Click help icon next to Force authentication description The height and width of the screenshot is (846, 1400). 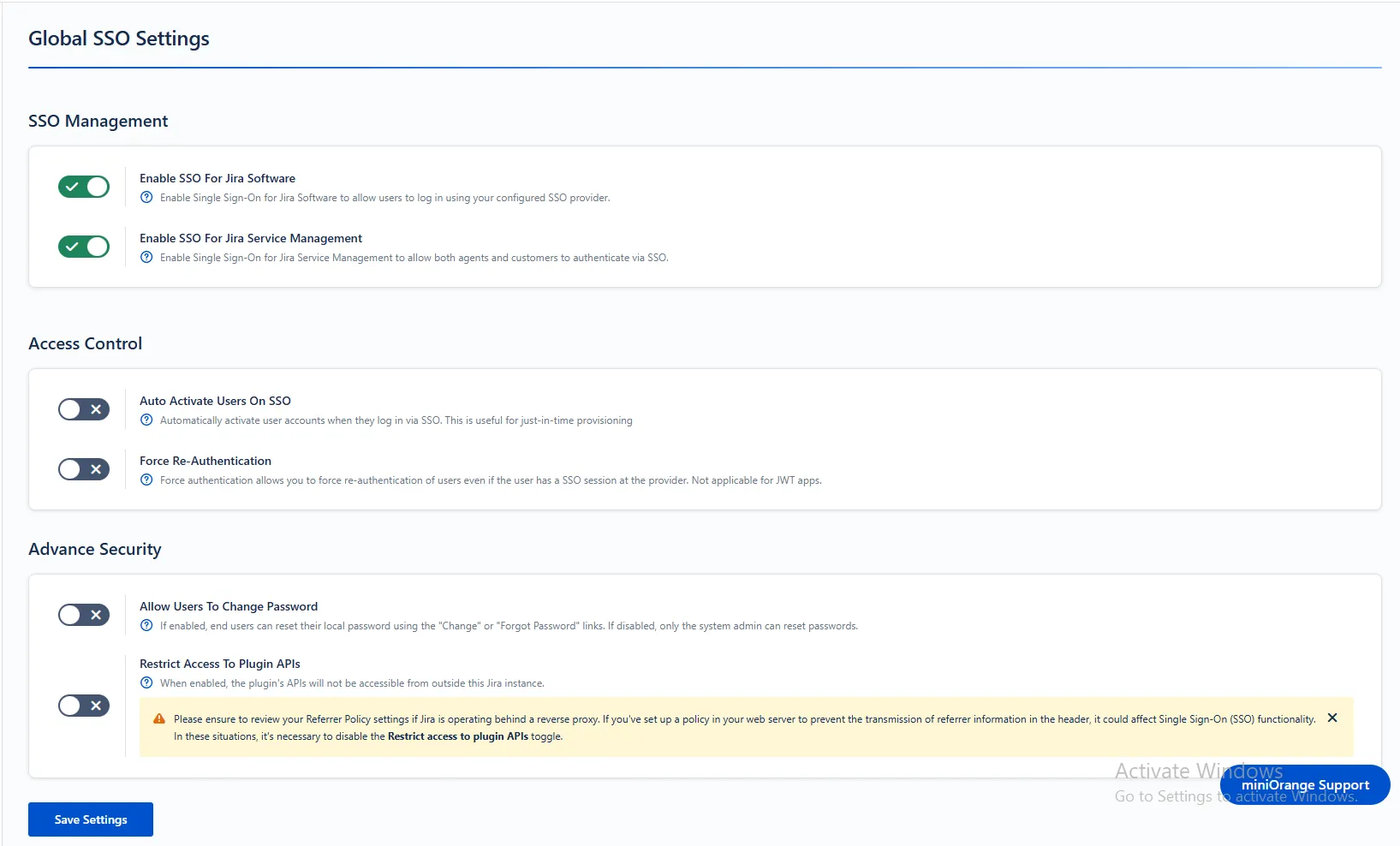tap(146, 480)
